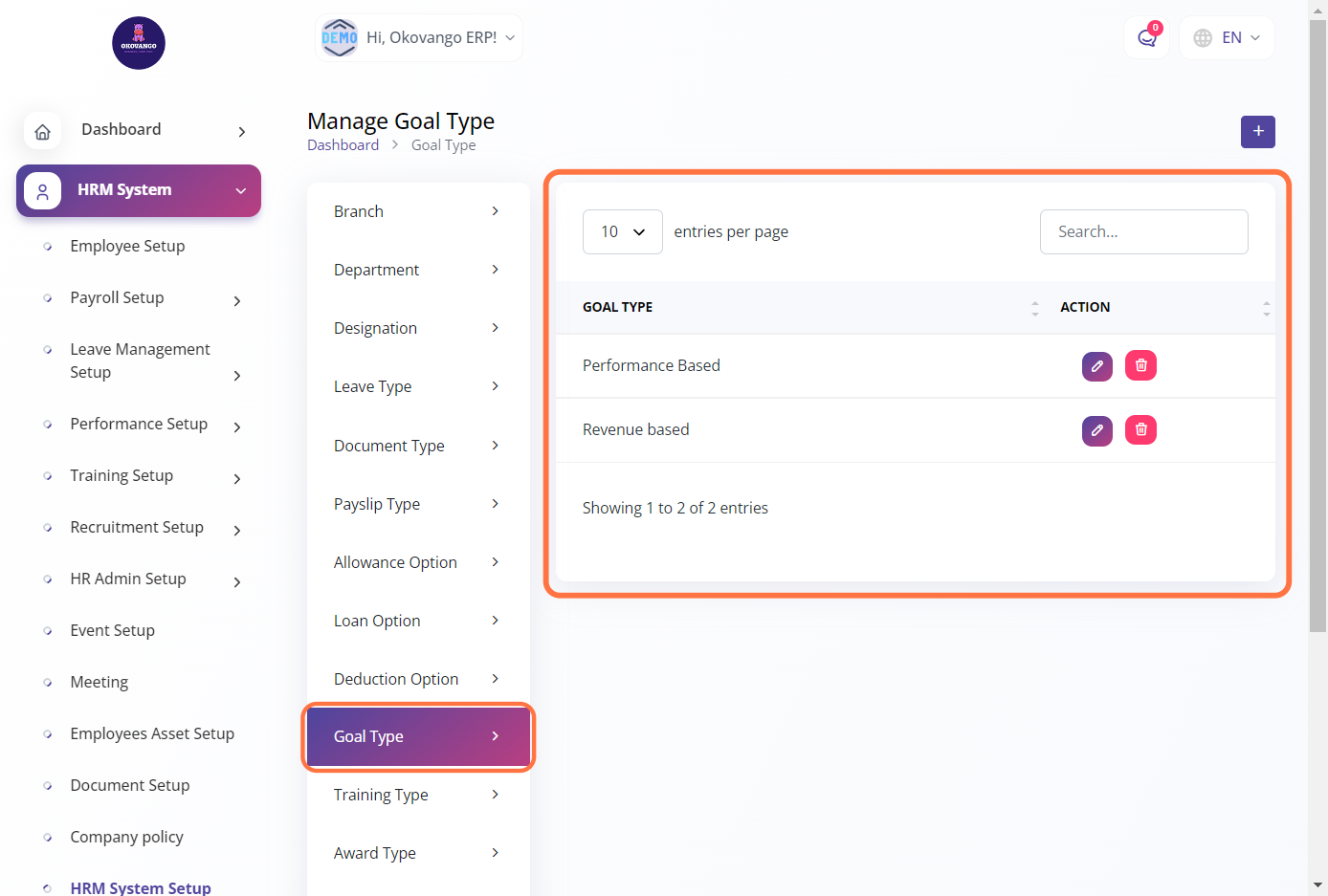The height and width of the screenshot is (896, 1328).
Task: Click the plus button to add goal type
Action: coord(1257,132)
